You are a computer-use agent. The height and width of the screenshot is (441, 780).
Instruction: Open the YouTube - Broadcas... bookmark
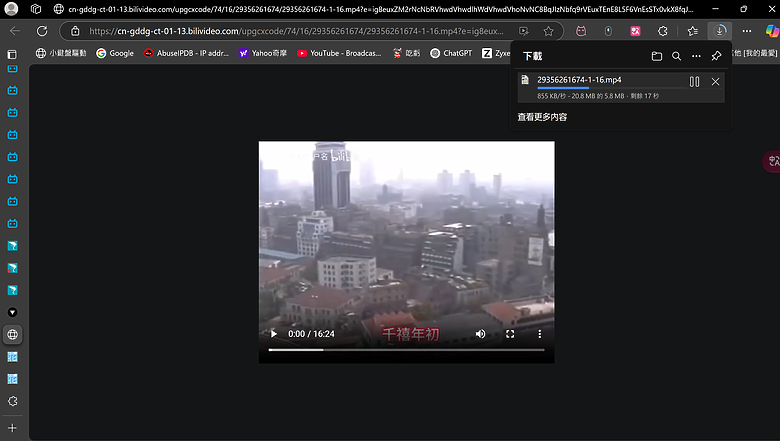coord(339,53)
